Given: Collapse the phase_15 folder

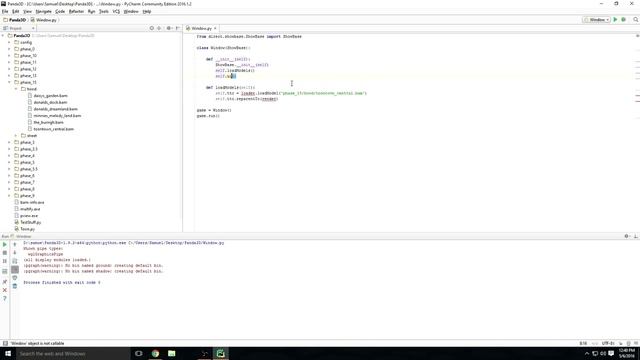Looking at the screenshot, I should point(10,82).
